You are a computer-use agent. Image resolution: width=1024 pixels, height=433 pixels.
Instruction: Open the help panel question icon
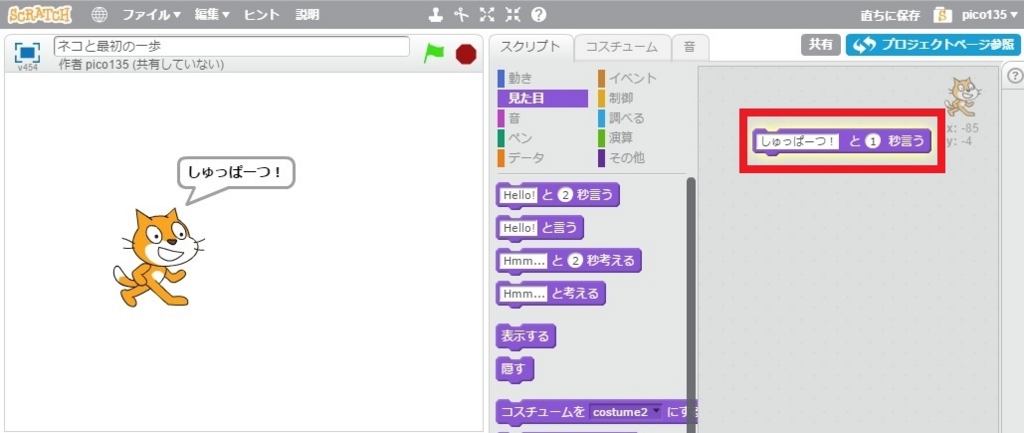1014,76
